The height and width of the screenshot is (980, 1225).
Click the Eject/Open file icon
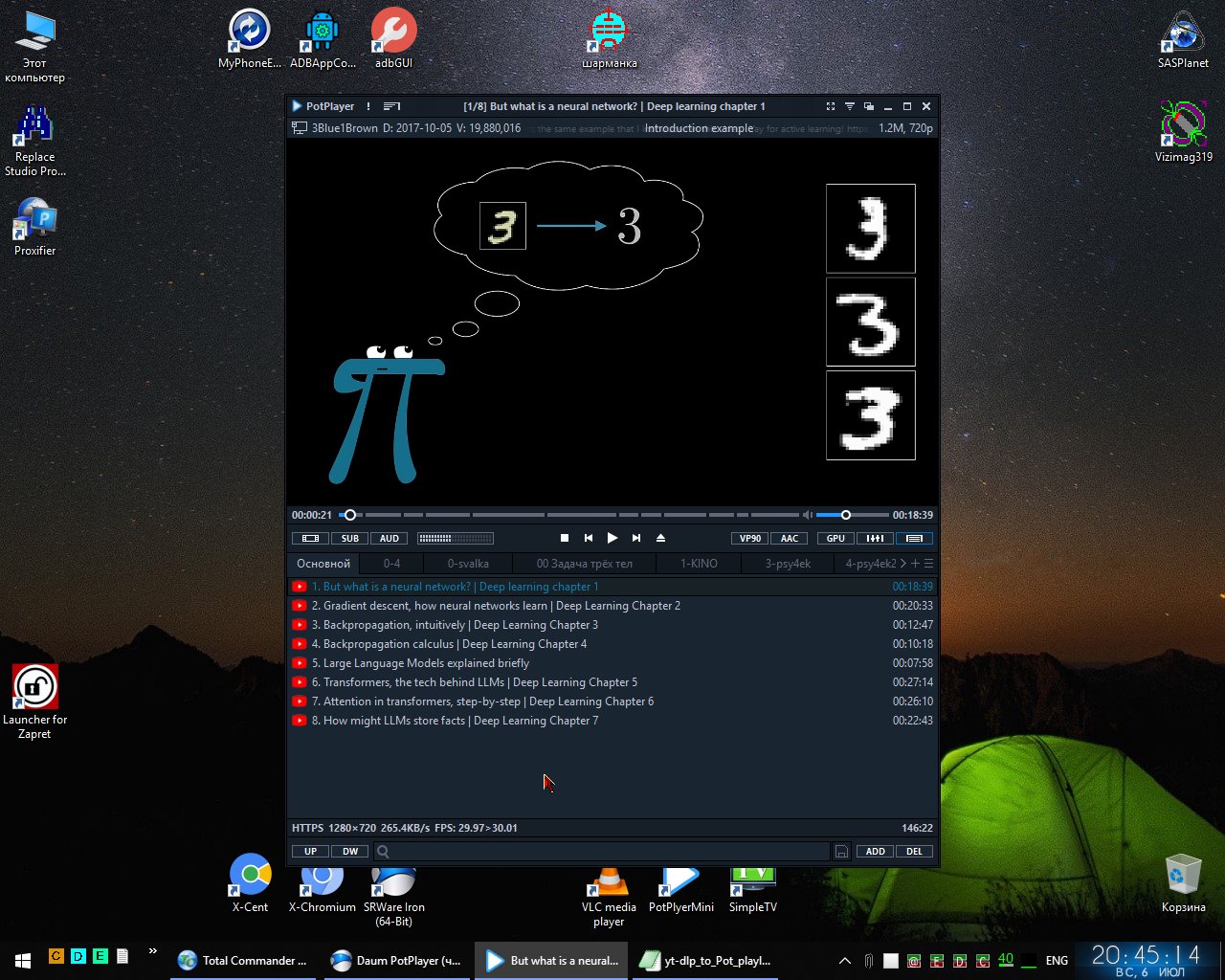tap(660, 538)
